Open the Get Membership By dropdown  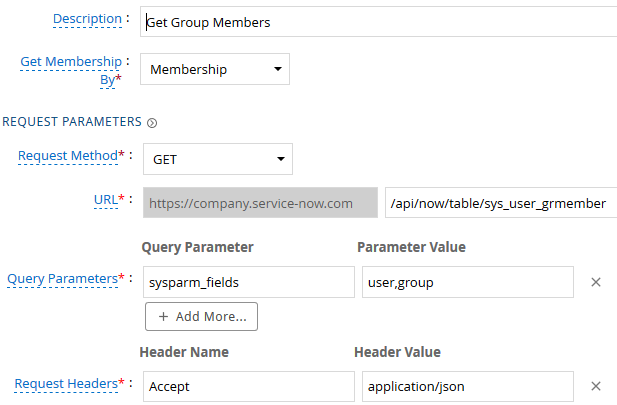pos(215,69)
